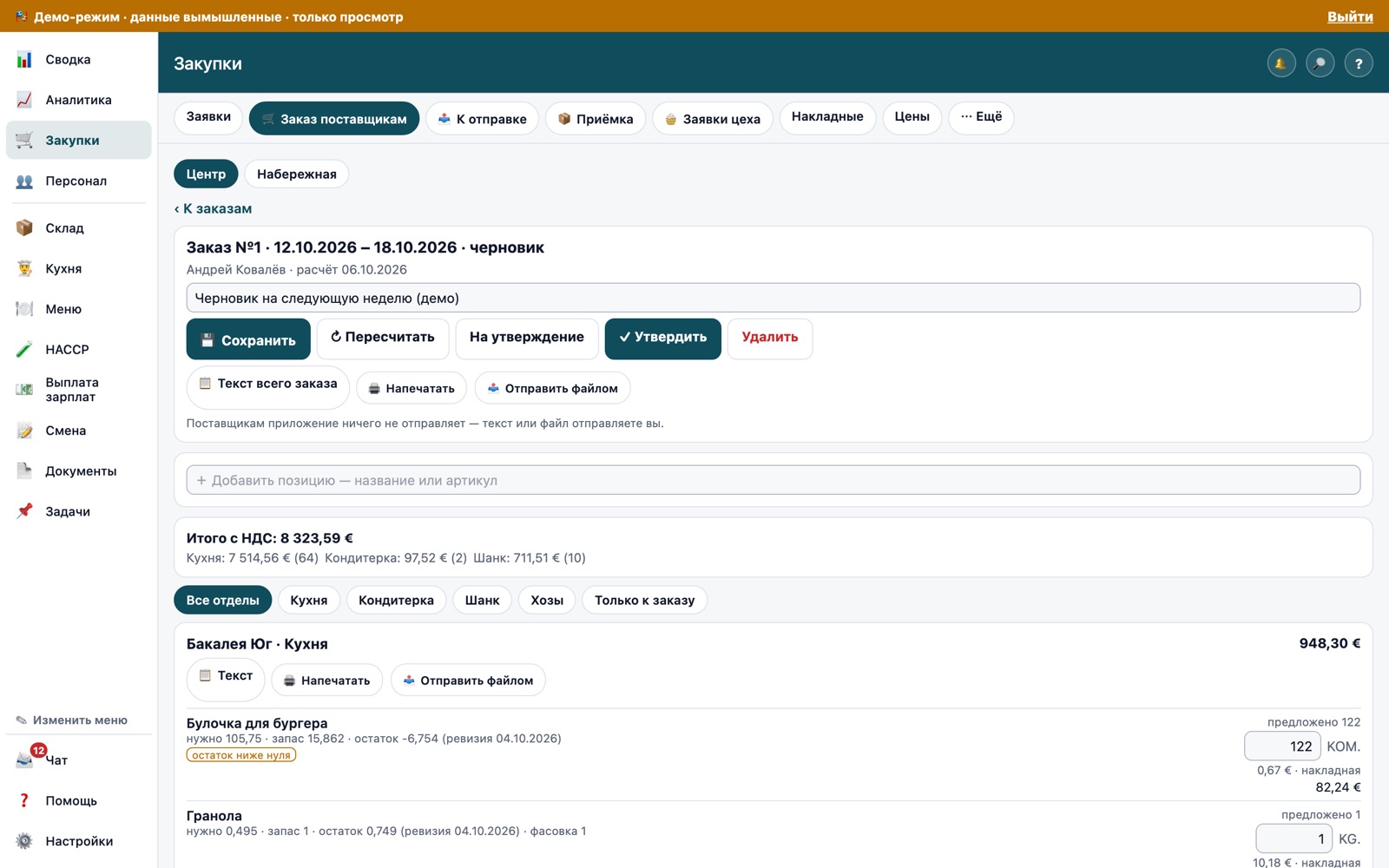Open the Меню plate icon in sidebar
The height and width of the screenshot is (868, 1389).
pyautogui.click(x=24, y=309)
